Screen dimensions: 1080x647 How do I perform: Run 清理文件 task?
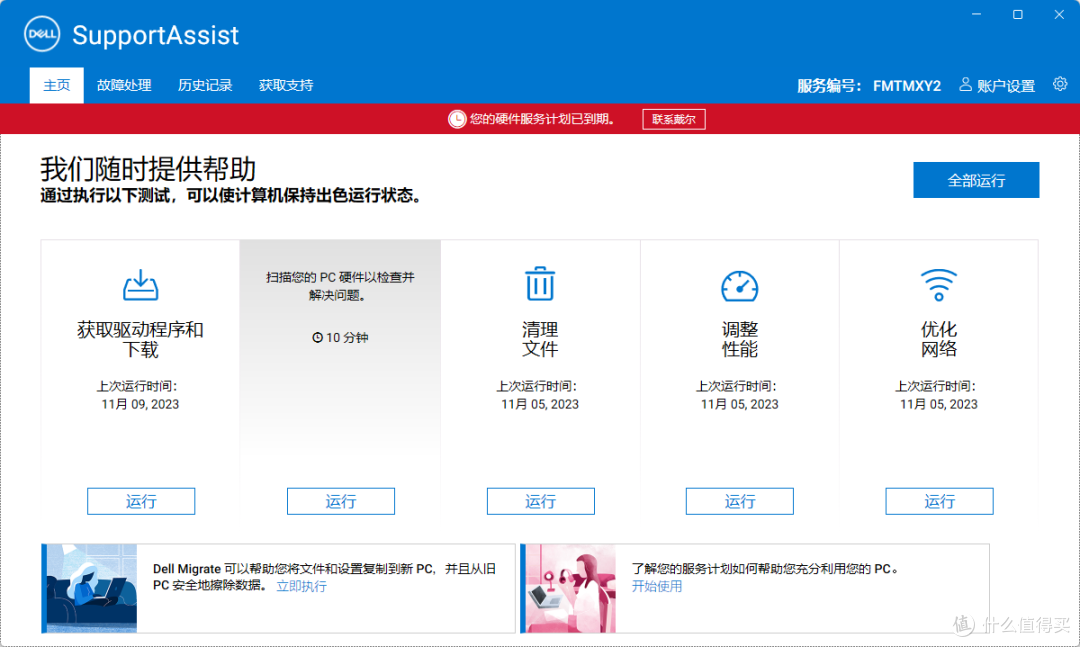[x=541, y=501]
